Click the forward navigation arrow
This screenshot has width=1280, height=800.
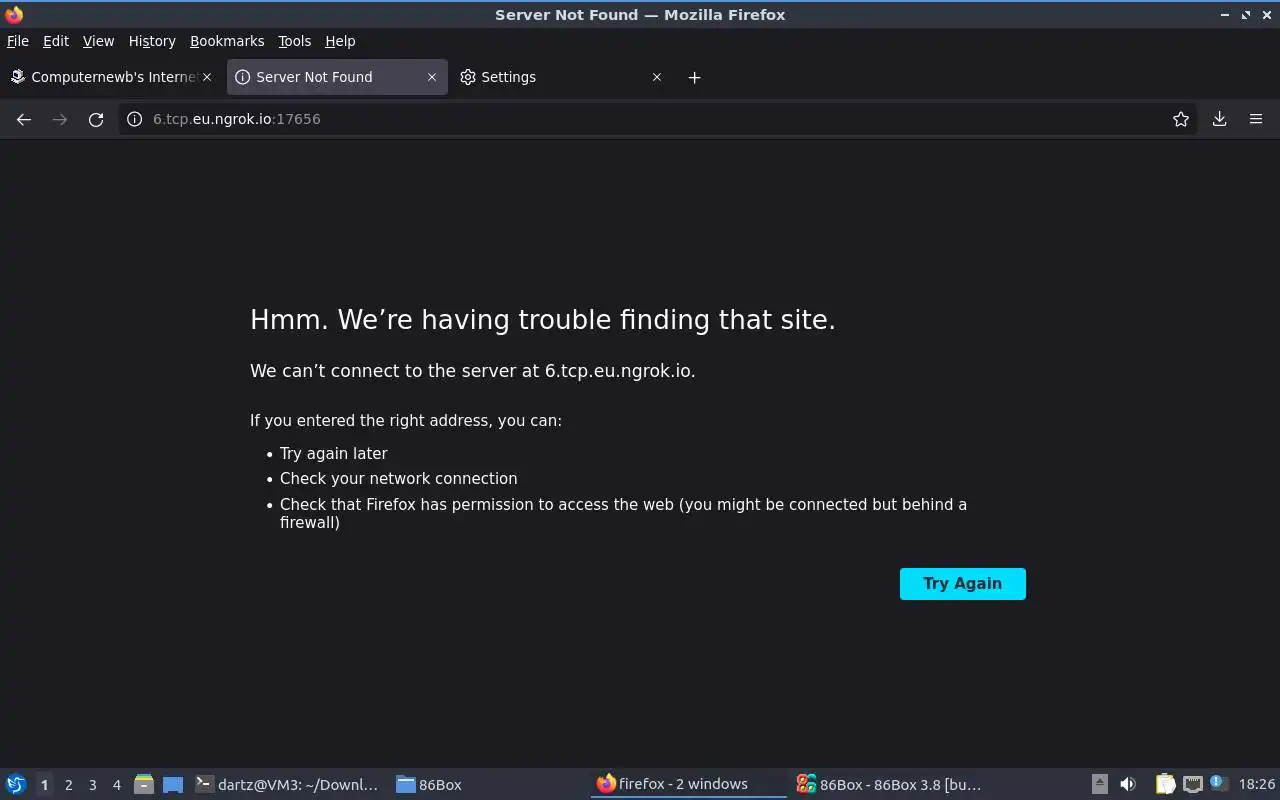60,119
